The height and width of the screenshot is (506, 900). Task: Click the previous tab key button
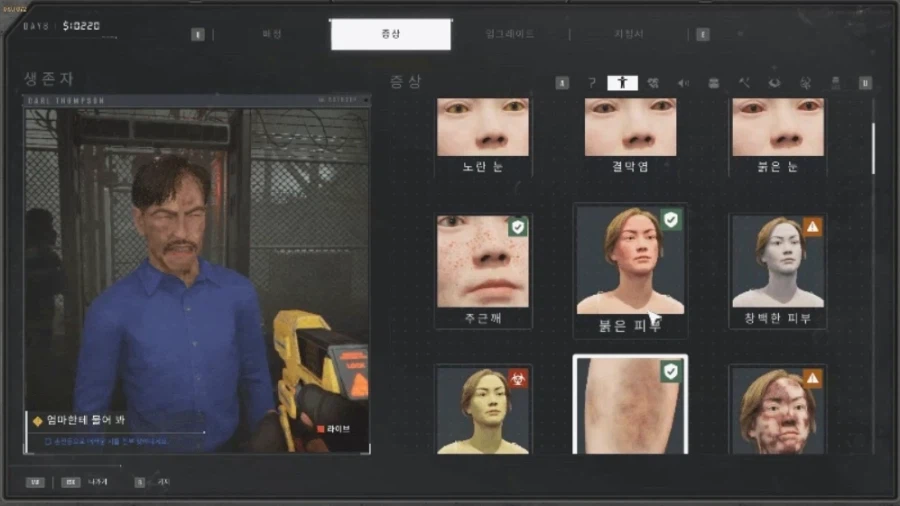tap(198, 34)
